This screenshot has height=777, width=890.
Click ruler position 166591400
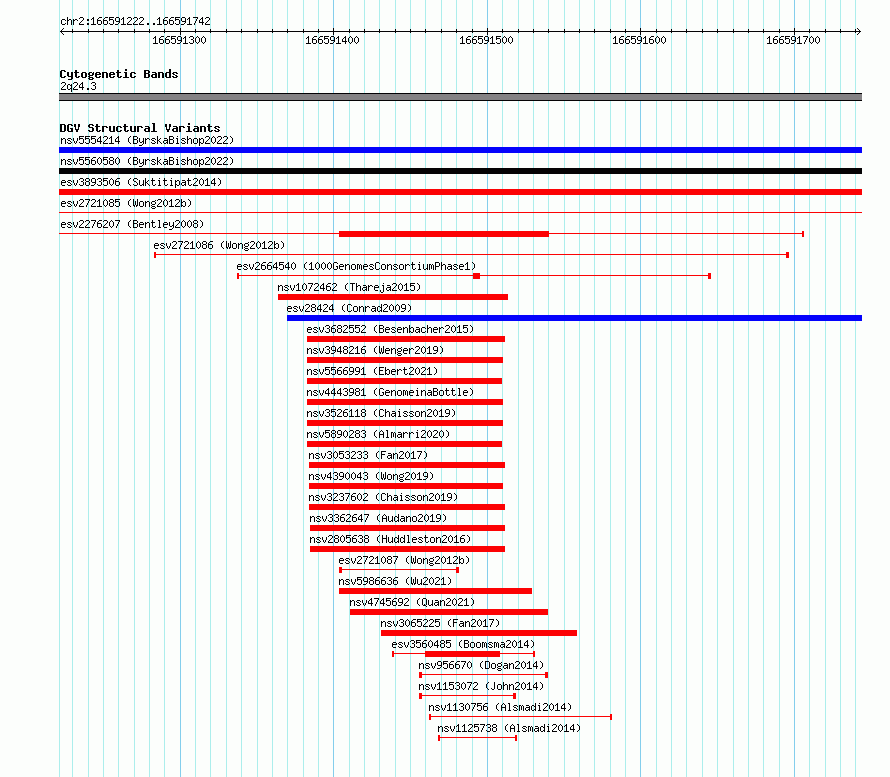pyautogui.click(x=333, y=40)
